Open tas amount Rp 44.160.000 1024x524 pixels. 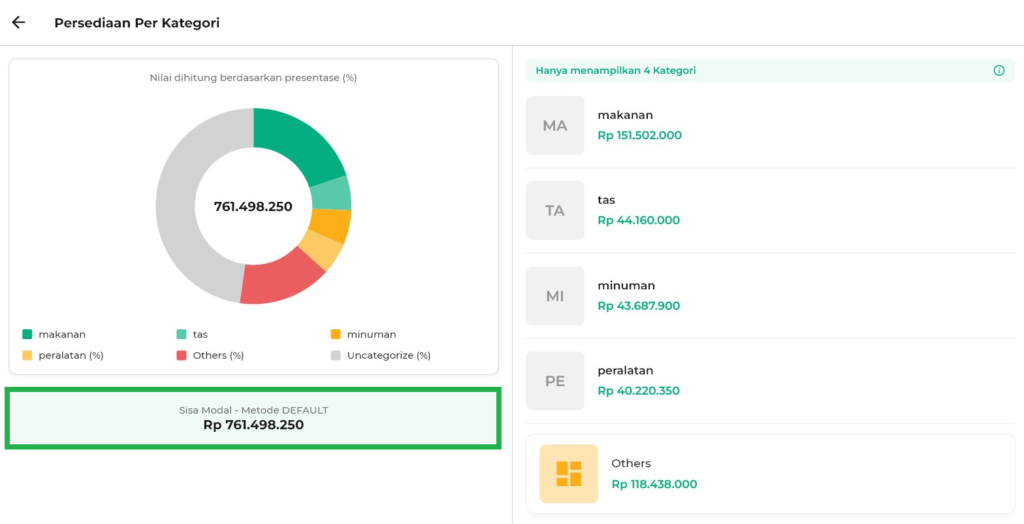coord(638,220)
